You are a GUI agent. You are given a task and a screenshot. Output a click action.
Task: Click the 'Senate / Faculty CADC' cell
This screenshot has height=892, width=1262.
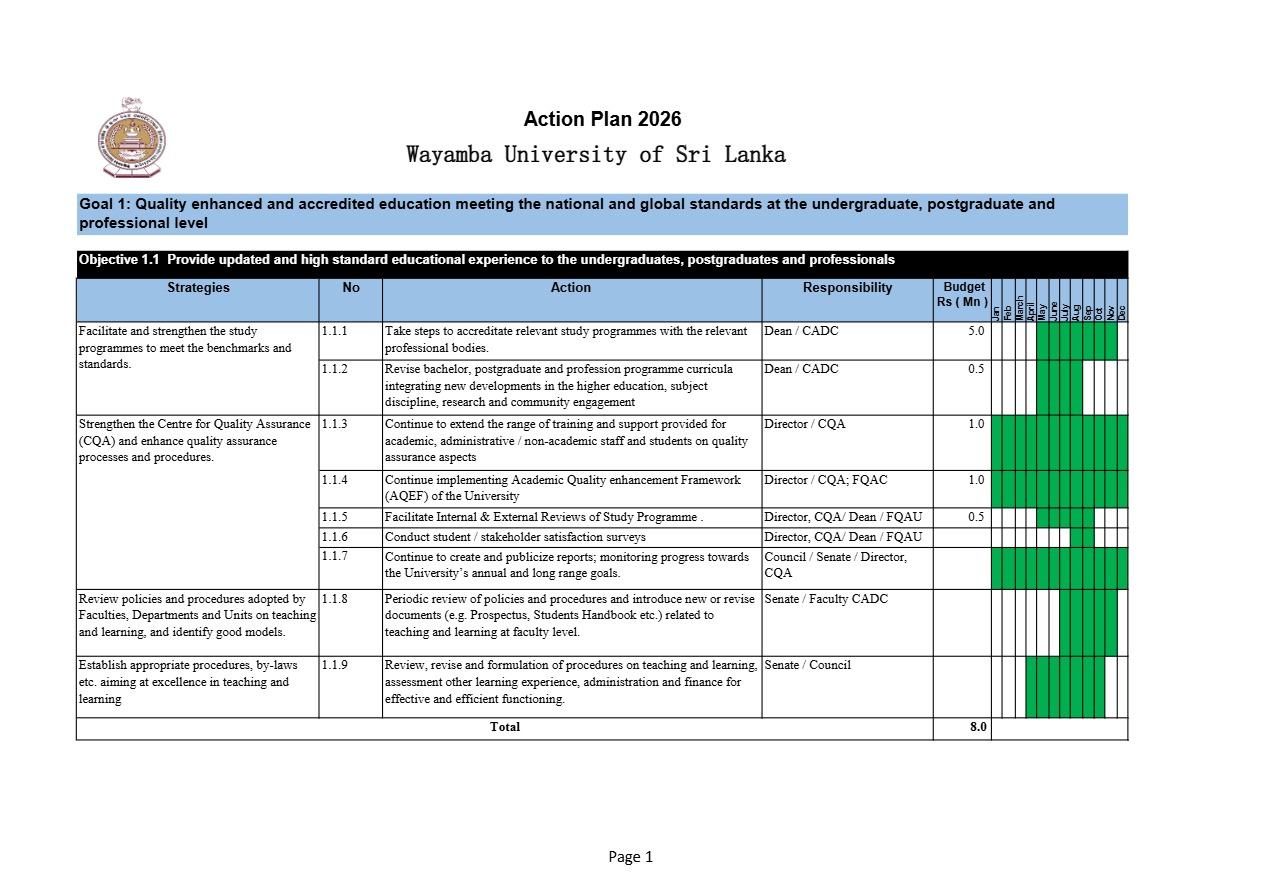tap(847, 622)
